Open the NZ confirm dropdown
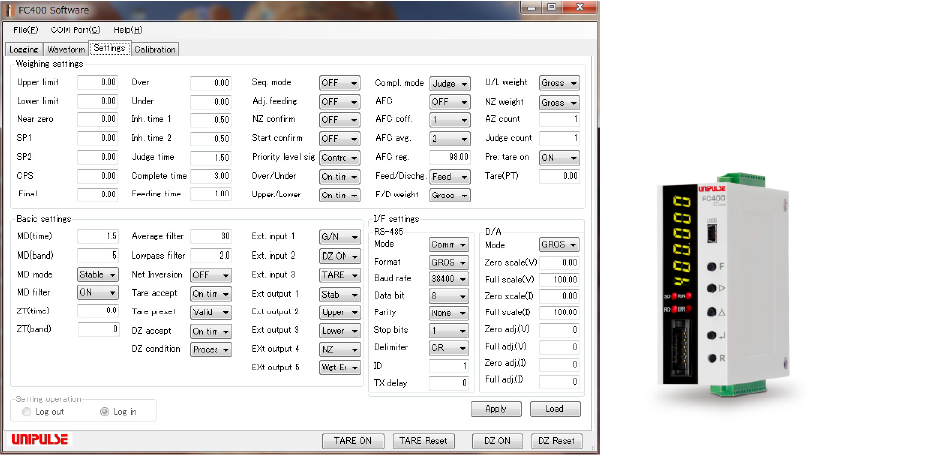The width and height of the screenshot is (939, 455). 340,120
